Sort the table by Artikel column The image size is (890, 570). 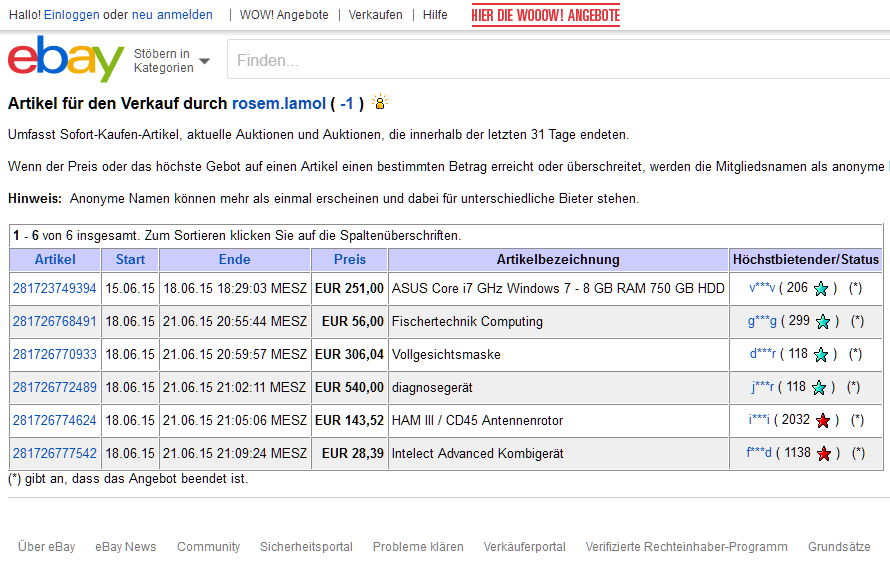55,260
